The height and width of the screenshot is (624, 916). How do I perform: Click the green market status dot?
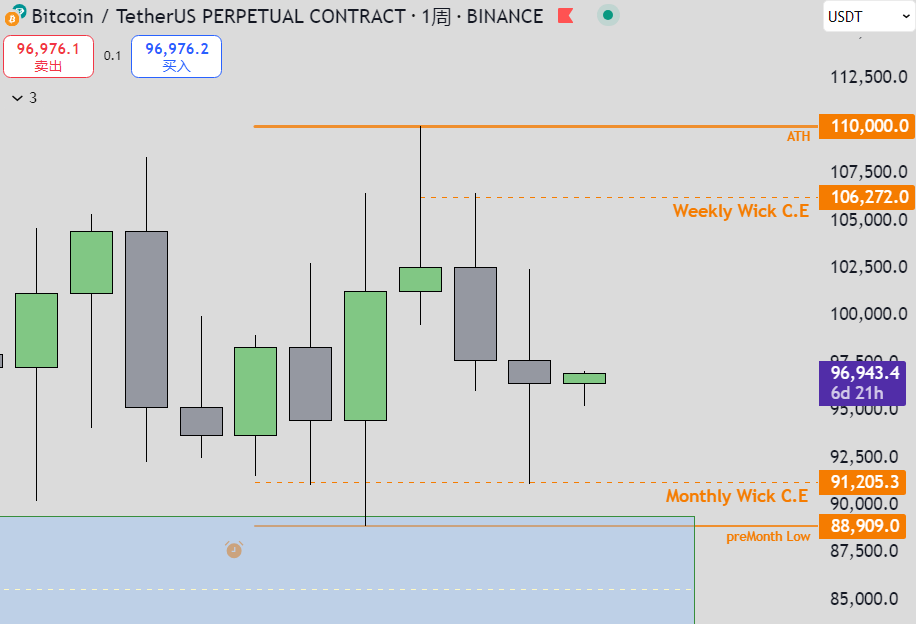pyautogui.click(x=607, y=15)
